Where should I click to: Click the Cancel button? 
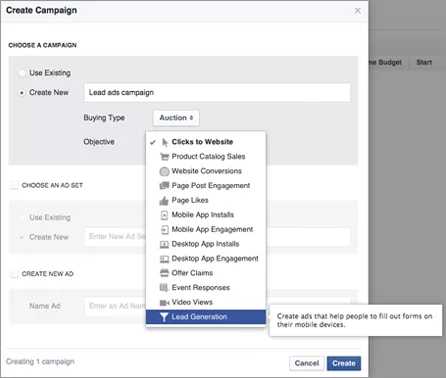(x=307, y=363)
